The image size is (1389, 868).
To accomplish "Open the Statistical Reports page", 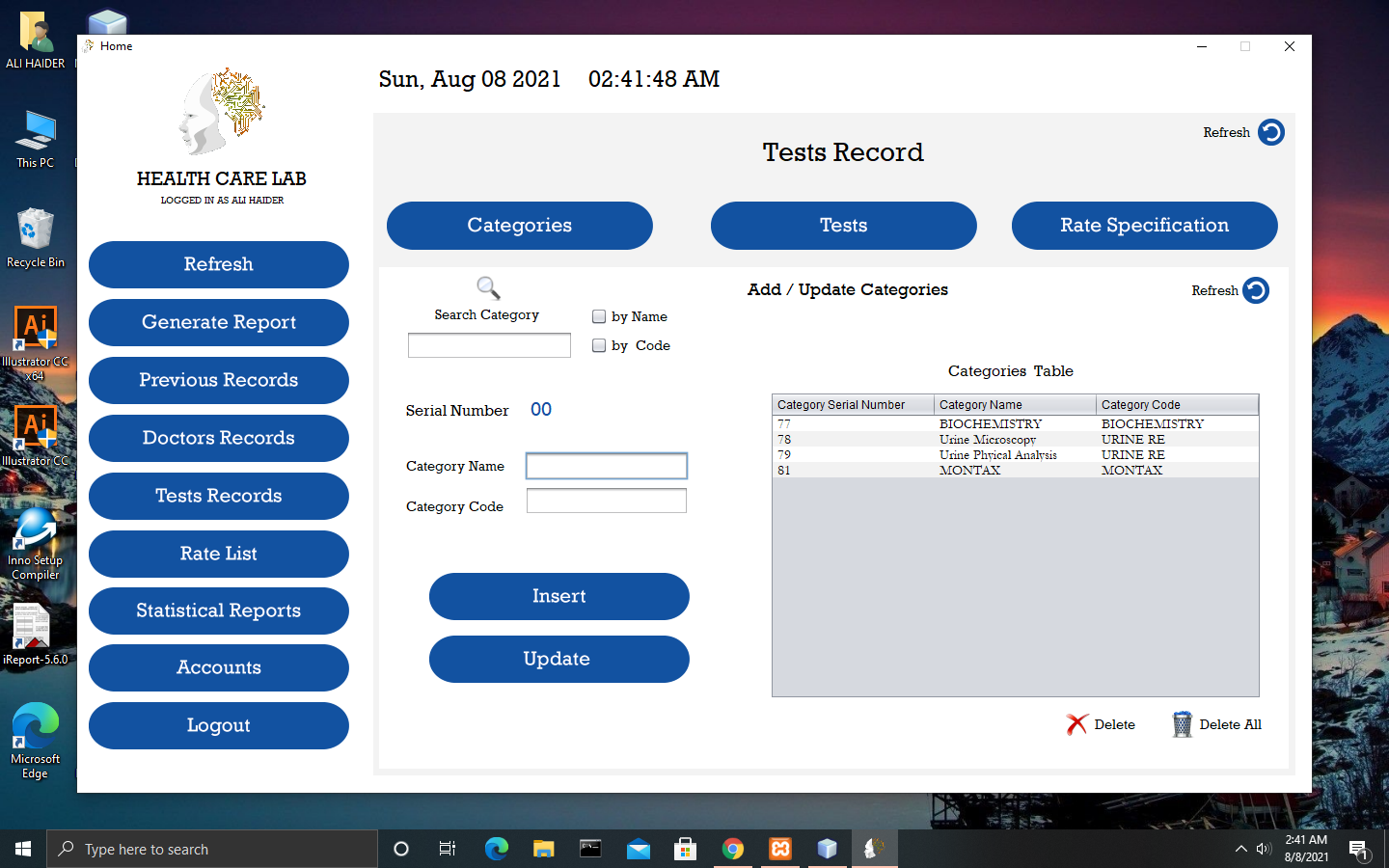I will (218, 610).
